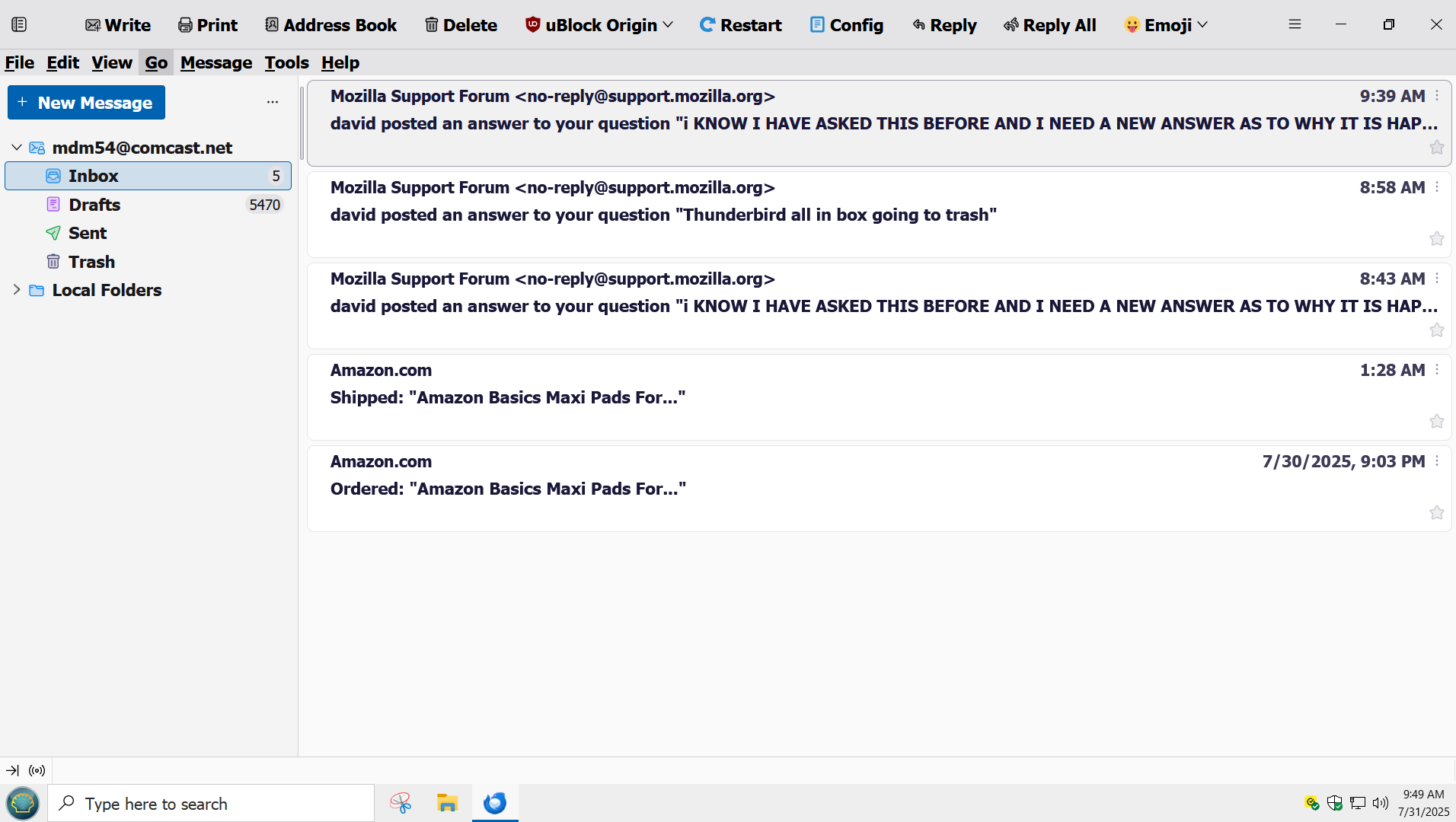This screenshot has width=1456, height=822.
Task: Open the Address Book
Action: click(x=331, y=25)
